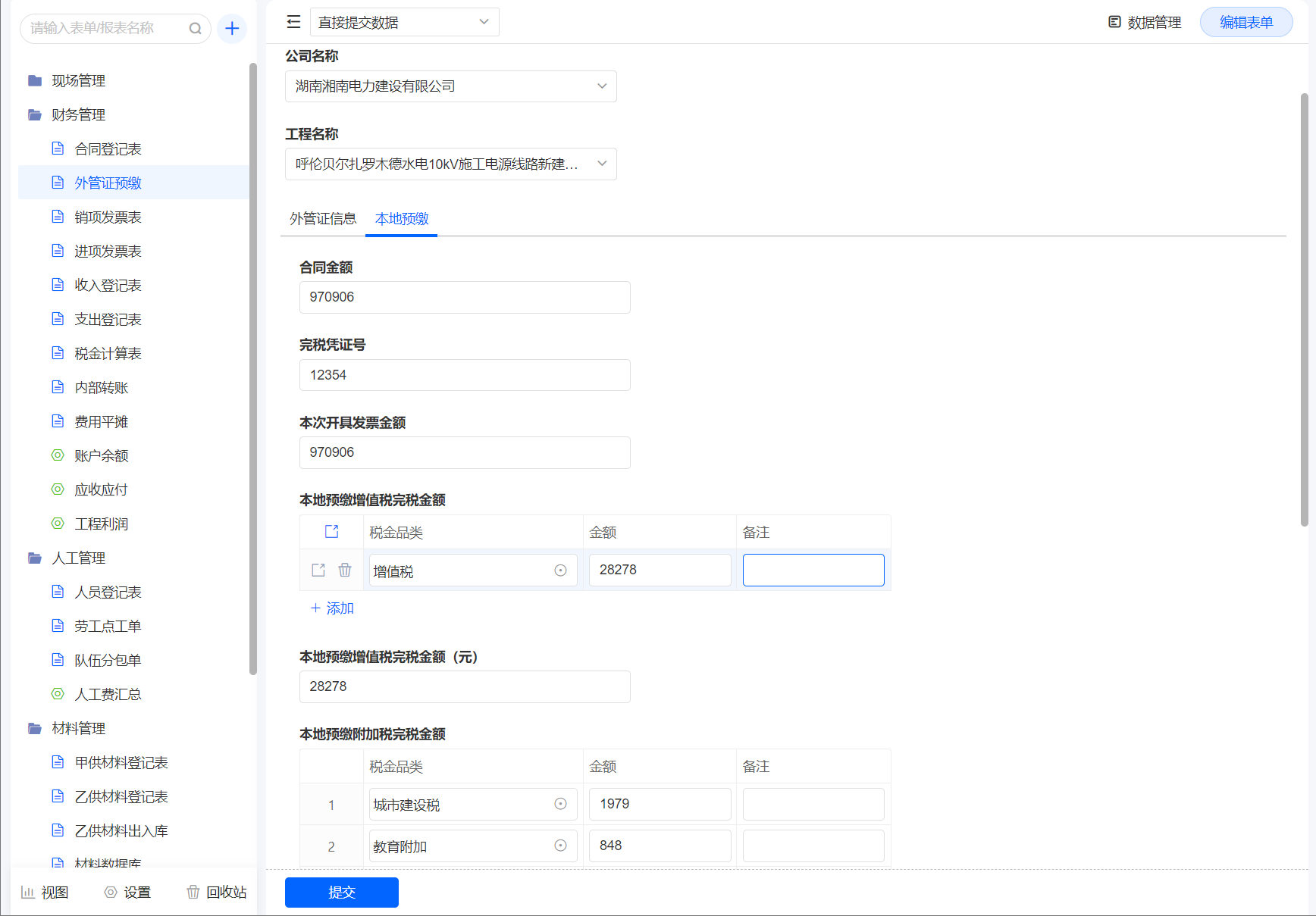Screen dimensions: 1316x916
Task: Click the search magnifier icon in sidebar
Action: click(x=195, y=29)
